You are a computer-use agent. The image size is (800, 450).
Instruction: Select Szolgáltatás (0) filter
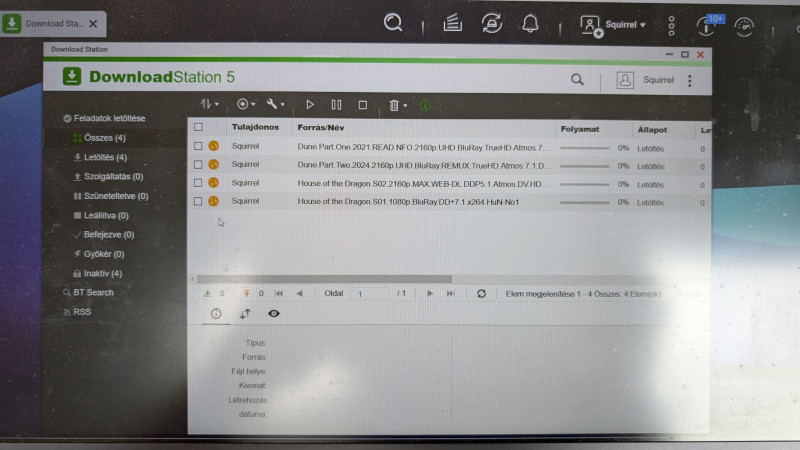[x=109, y=177]
